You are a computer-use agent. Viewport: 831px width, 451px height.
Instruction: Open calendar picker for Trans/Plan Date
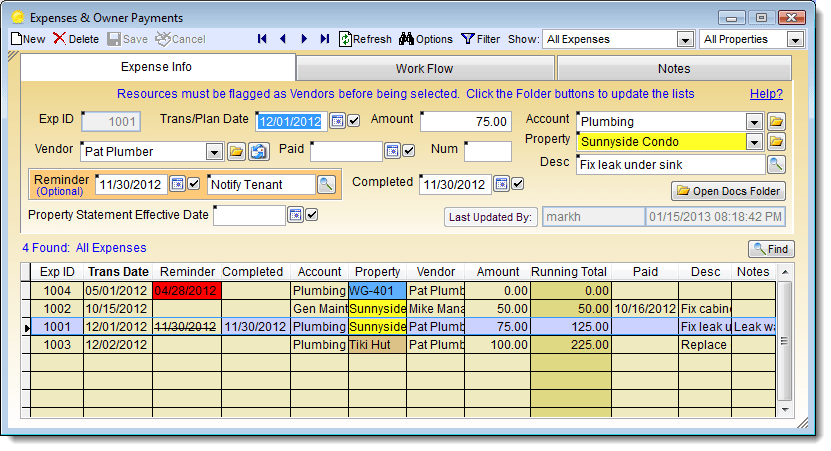point(337,121)
